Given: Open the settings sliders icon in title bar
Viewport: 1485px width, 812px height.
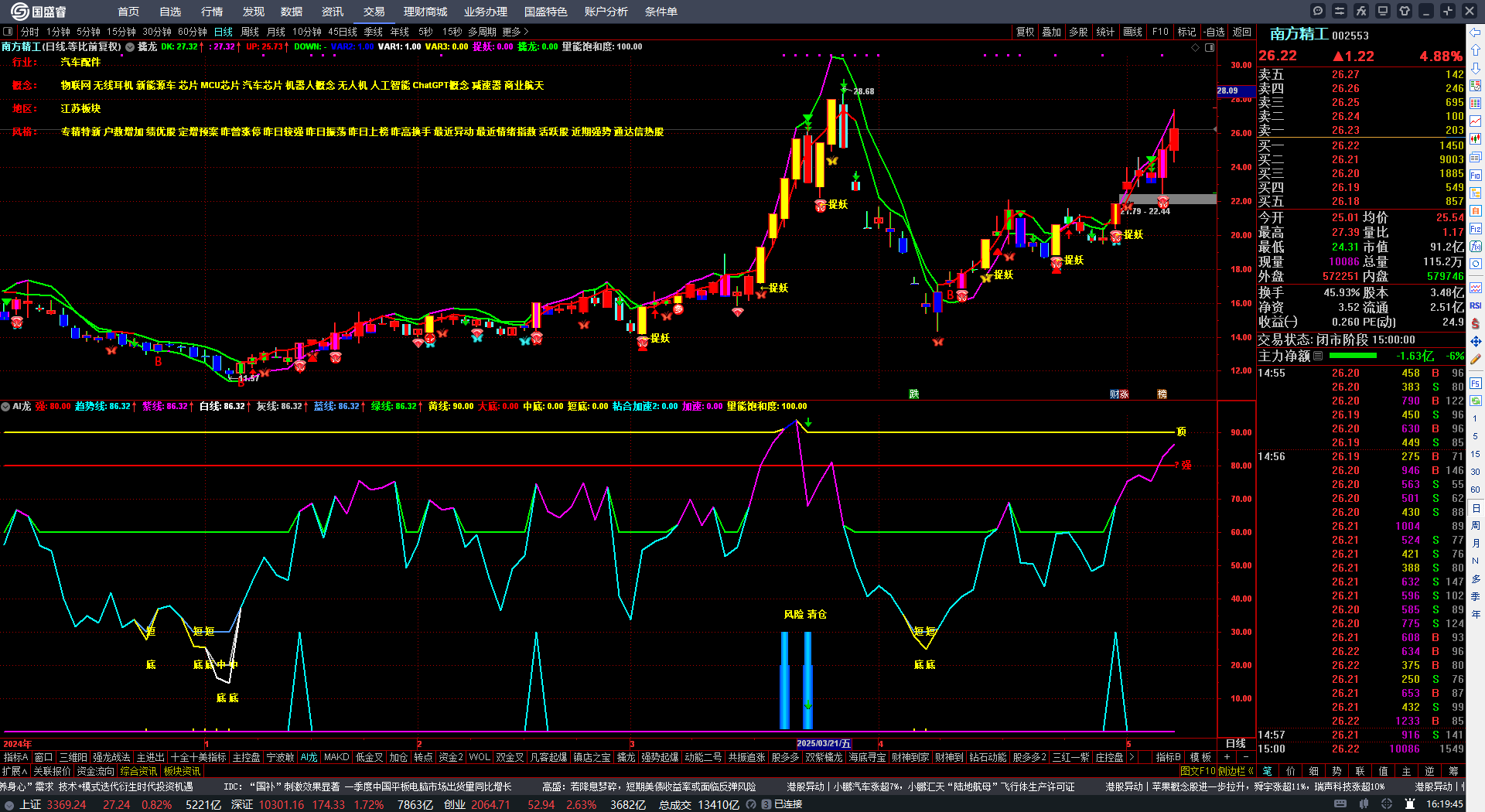Looking at the screenshot, I should 1340,11.
